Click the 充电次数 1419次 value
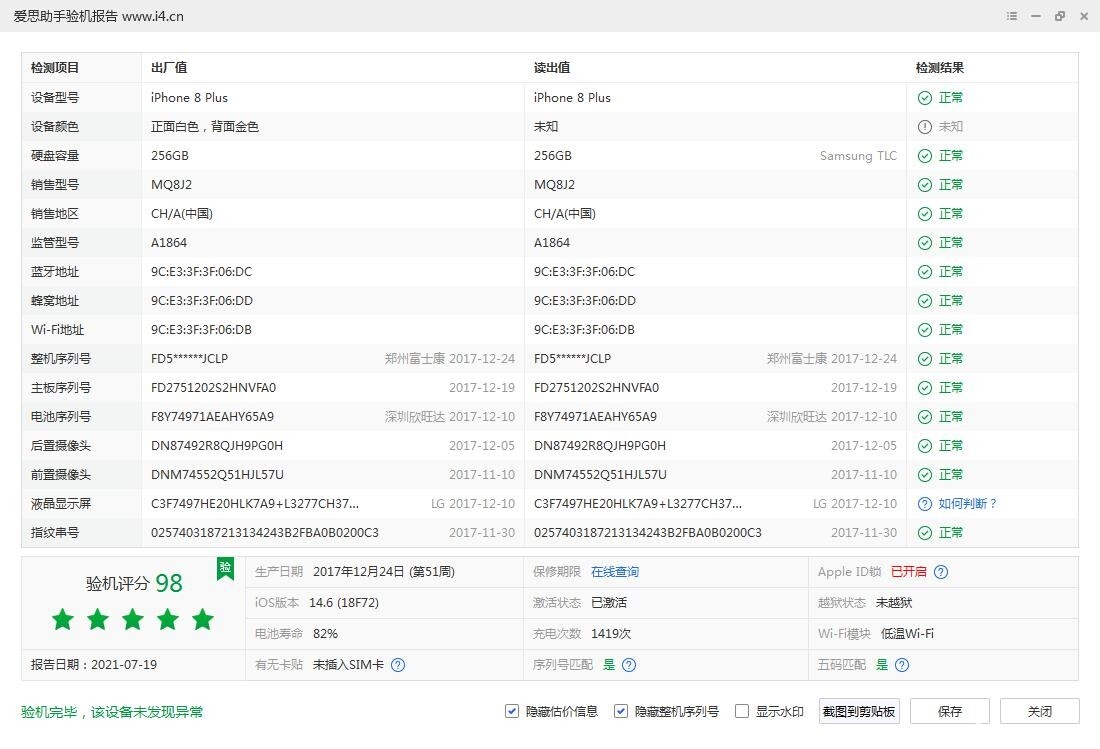1100x749 pixels. point(611,634)
